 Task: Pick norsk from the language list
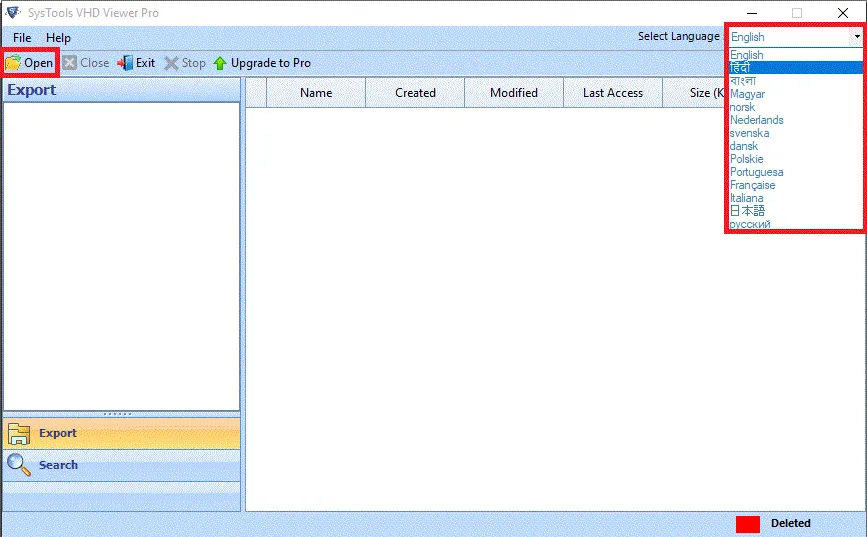[796, 107]
